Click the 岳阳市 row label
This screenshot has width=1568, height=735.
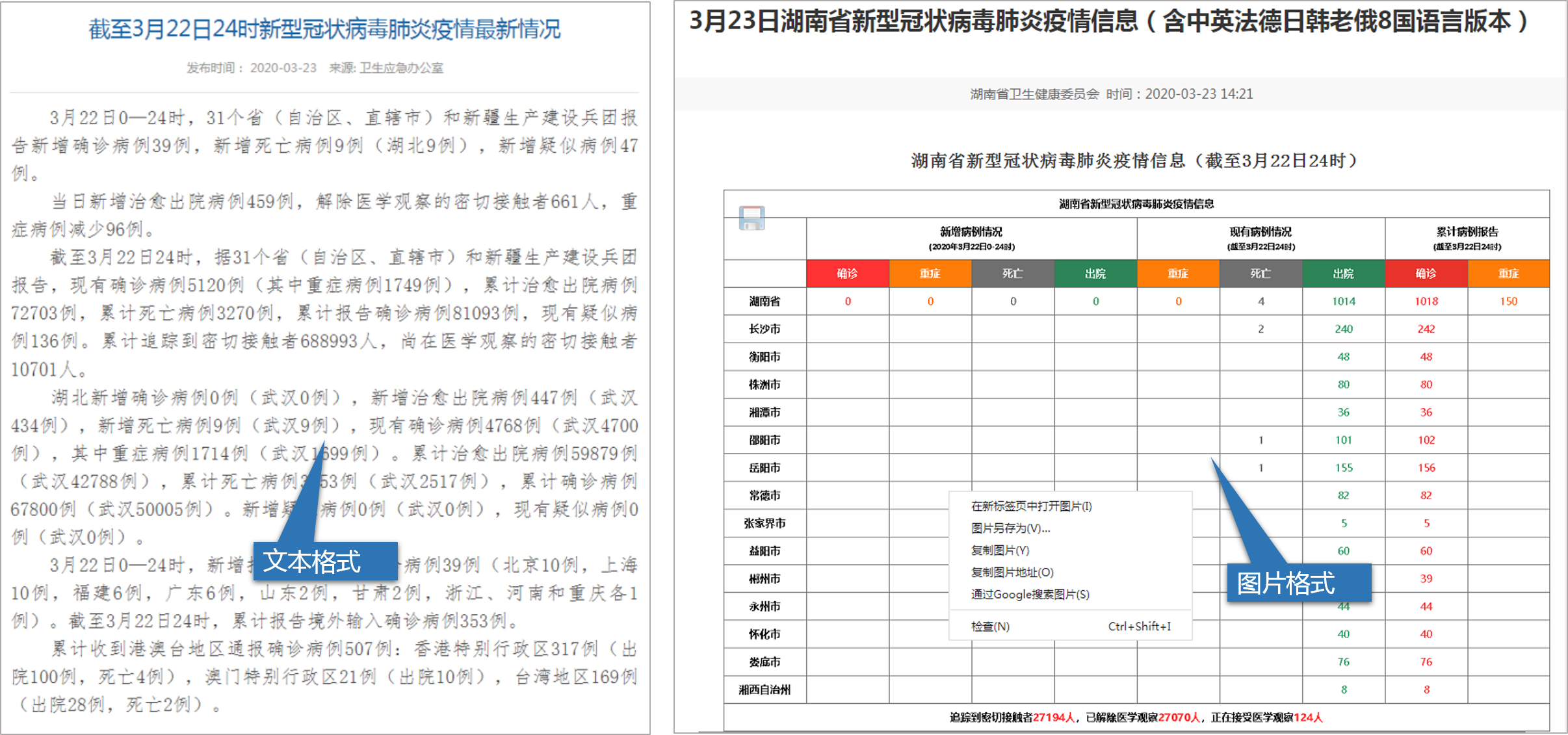pyautogui.click(x=765, y=468)
